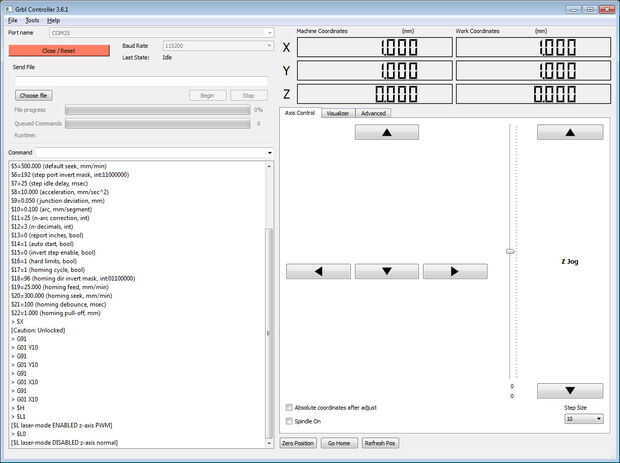Select the '$X' unlock command line

(17, 321)
